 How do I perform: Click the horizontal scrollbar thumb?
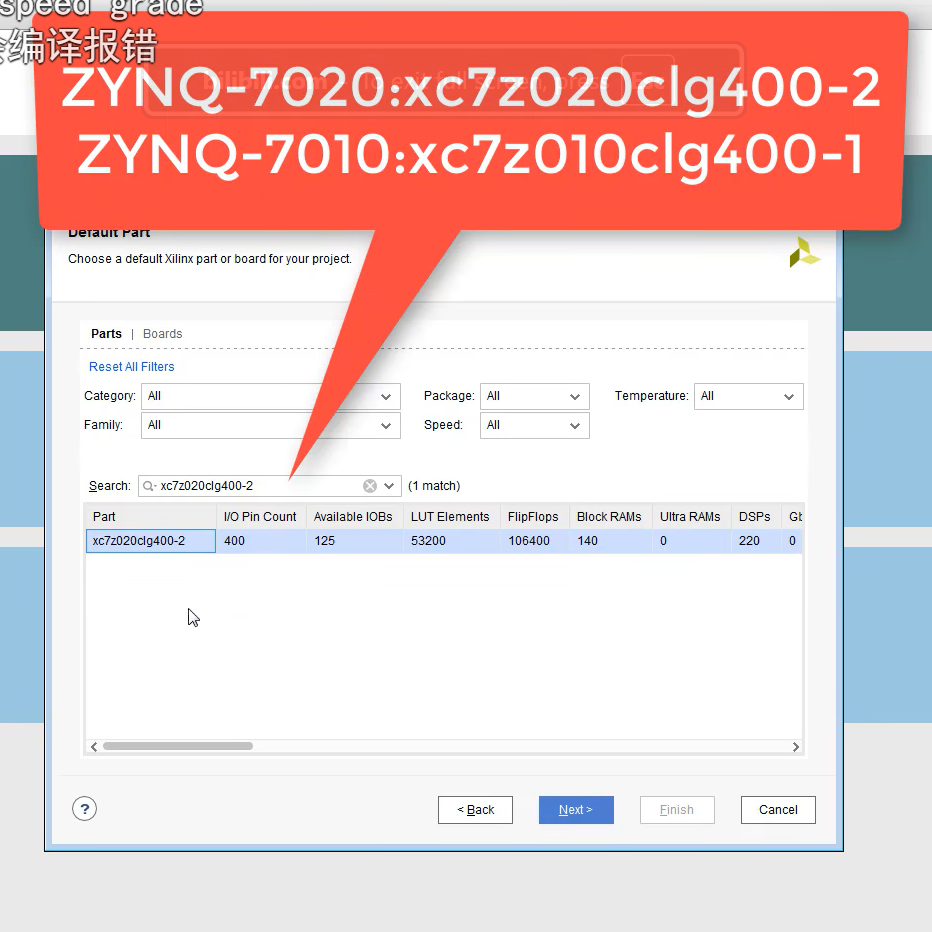[178, 746]
